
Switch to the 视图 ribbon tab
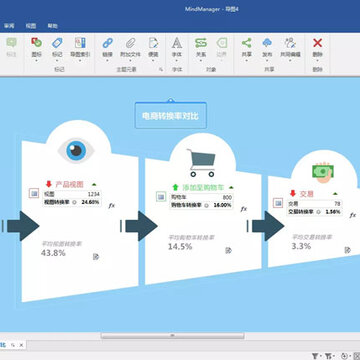point(31,26)
